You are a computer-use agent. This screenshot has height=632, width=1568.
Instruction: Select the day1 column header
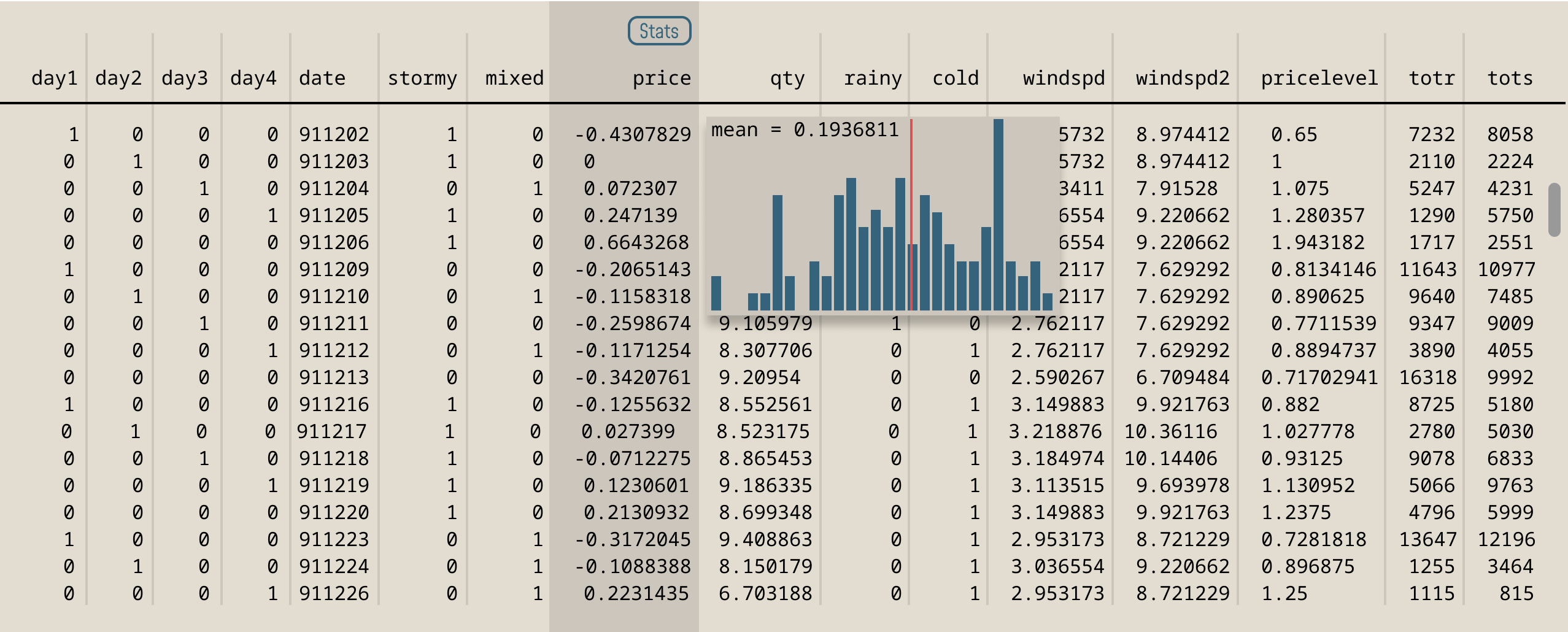[x=54, y=78]
